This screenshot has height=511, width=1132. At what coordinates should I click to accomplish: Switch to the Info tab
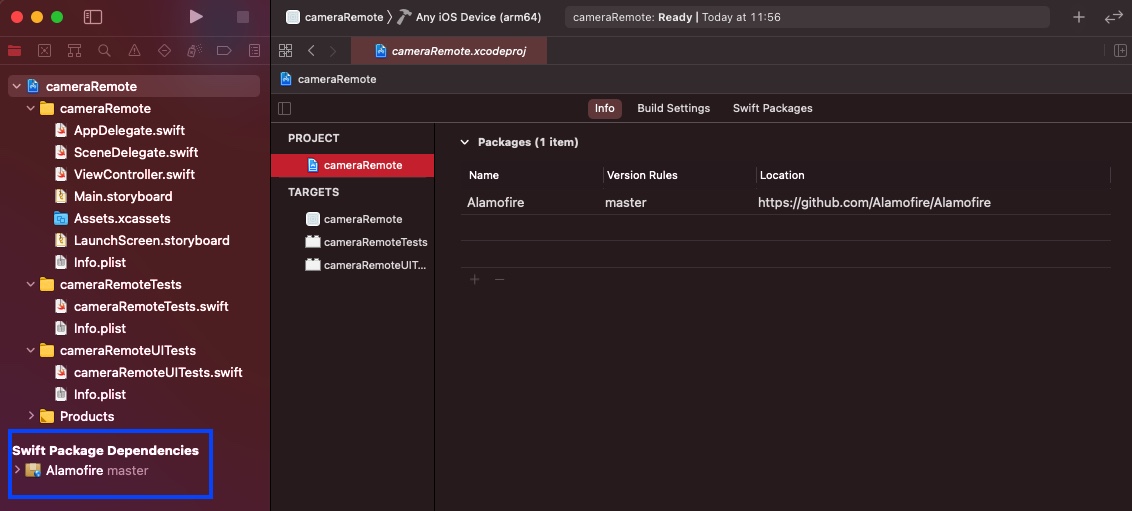tap(604, 108)
